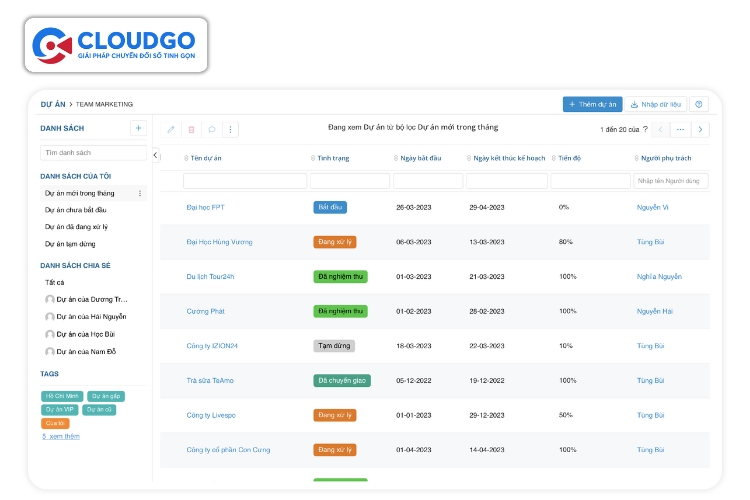Open shared list 'Dự án của Hải Nguyễn'

91,316
